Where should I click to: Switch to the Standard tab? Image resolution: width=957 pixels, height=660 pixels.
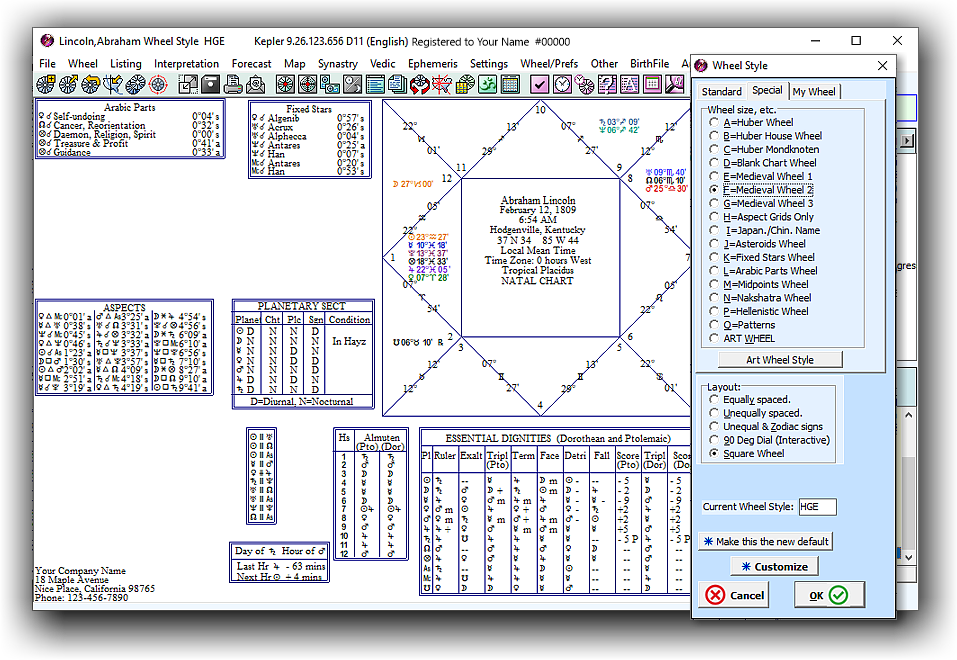coord(721,92)
